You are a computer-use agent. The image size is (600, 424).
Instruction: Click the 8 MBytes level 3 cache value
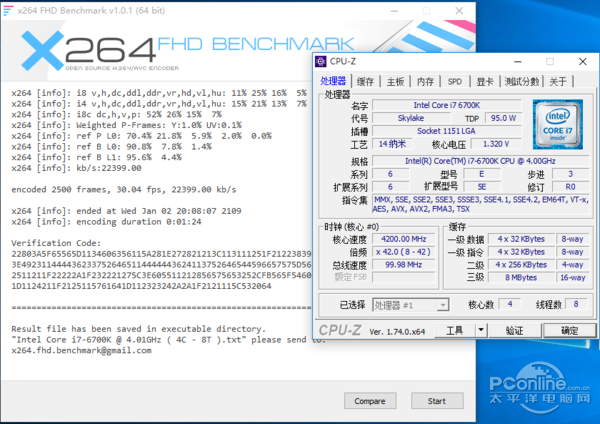(x=521, y=277)
